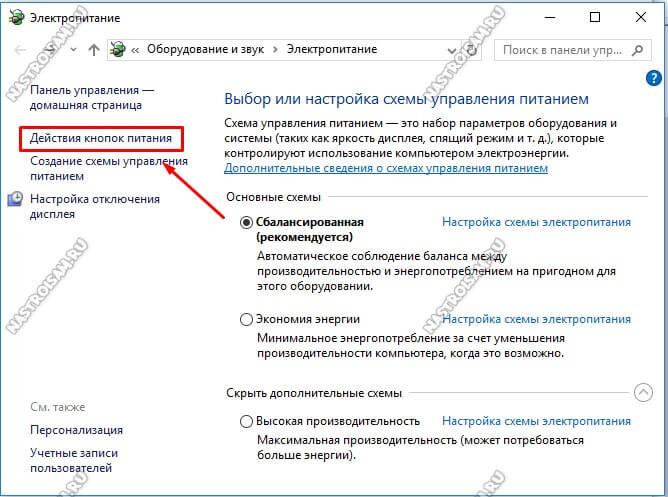Open Создание схемы управления питанием

pyautogui.click(x=109, y=169)
